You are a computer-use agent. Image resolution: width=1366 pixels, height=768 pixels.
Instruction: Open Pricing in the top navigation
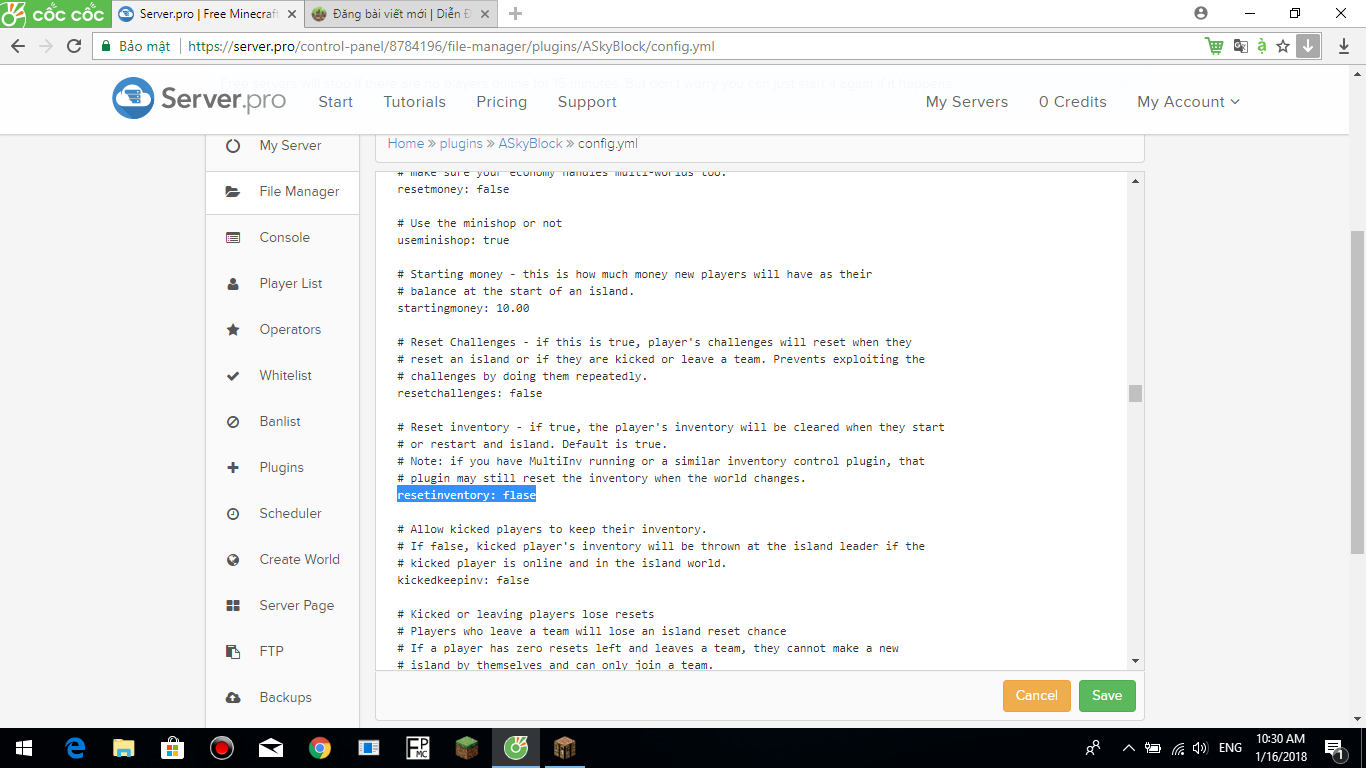[502, 102]
